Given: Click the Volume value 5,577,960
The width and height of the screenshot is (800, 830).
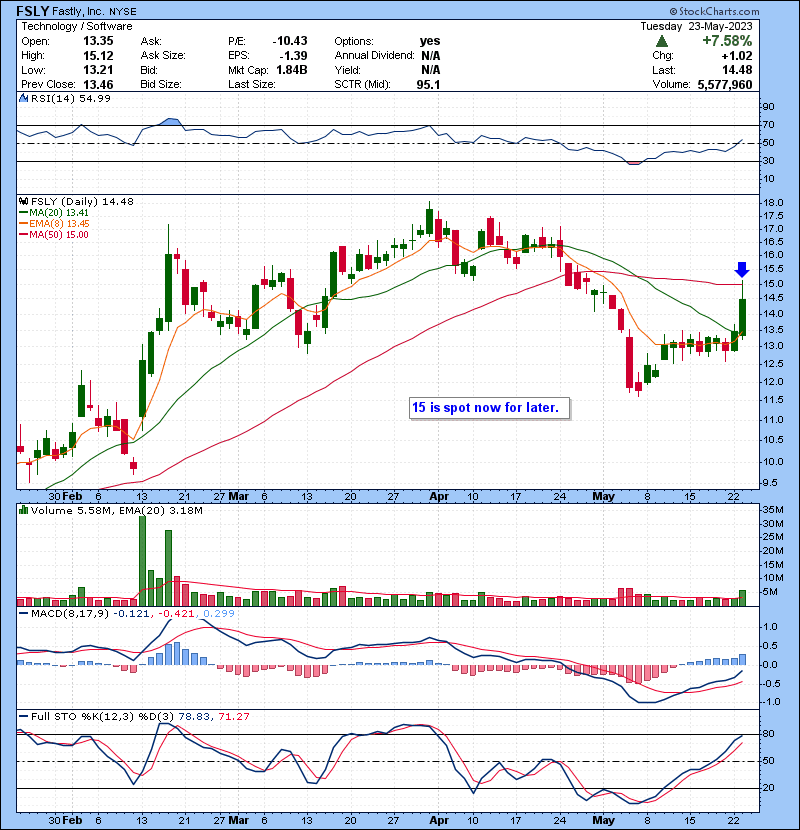Looking at the screenshot, I should (725, 84).
